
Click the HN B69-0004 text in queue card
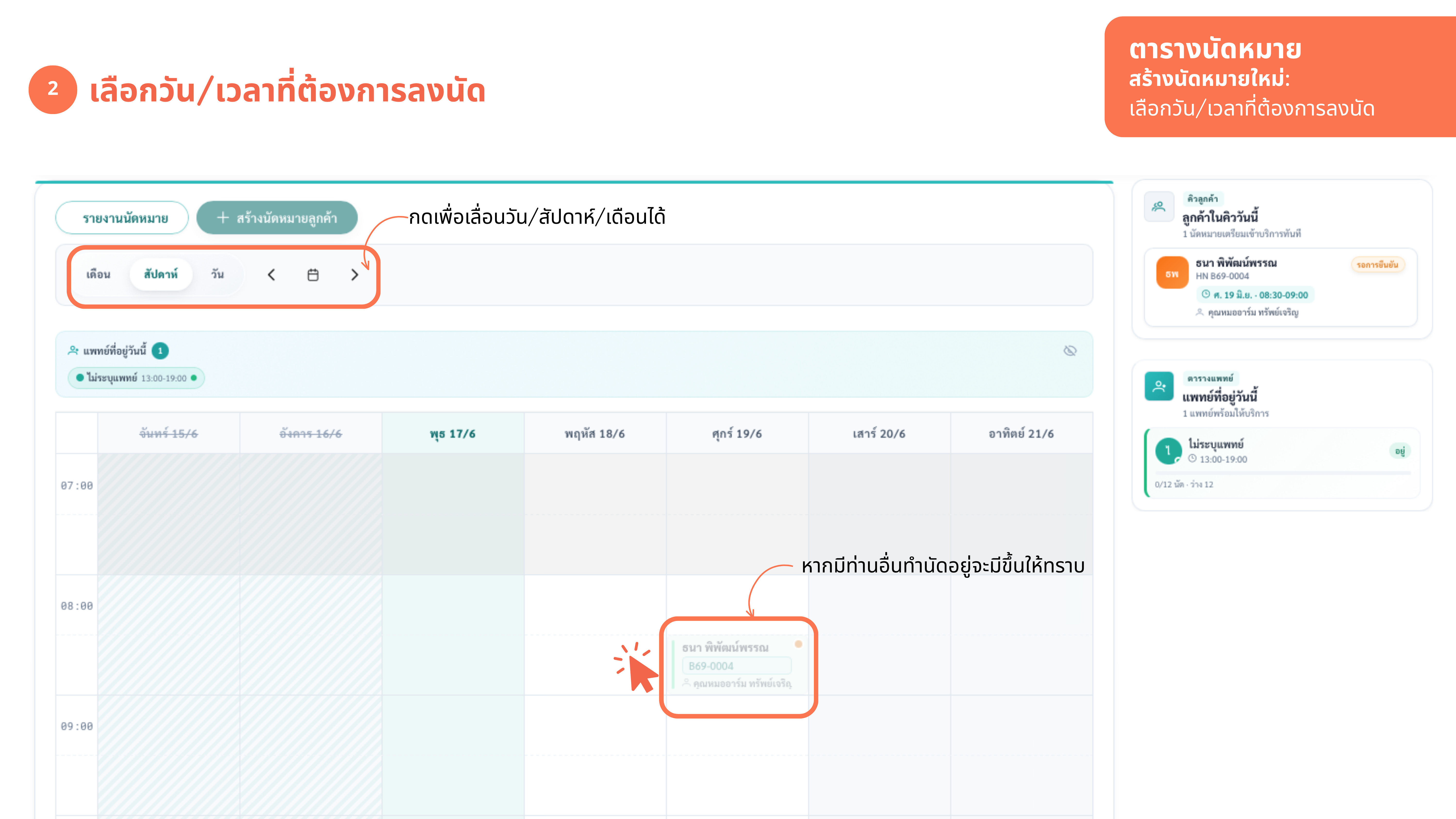tap(1222, 276)
